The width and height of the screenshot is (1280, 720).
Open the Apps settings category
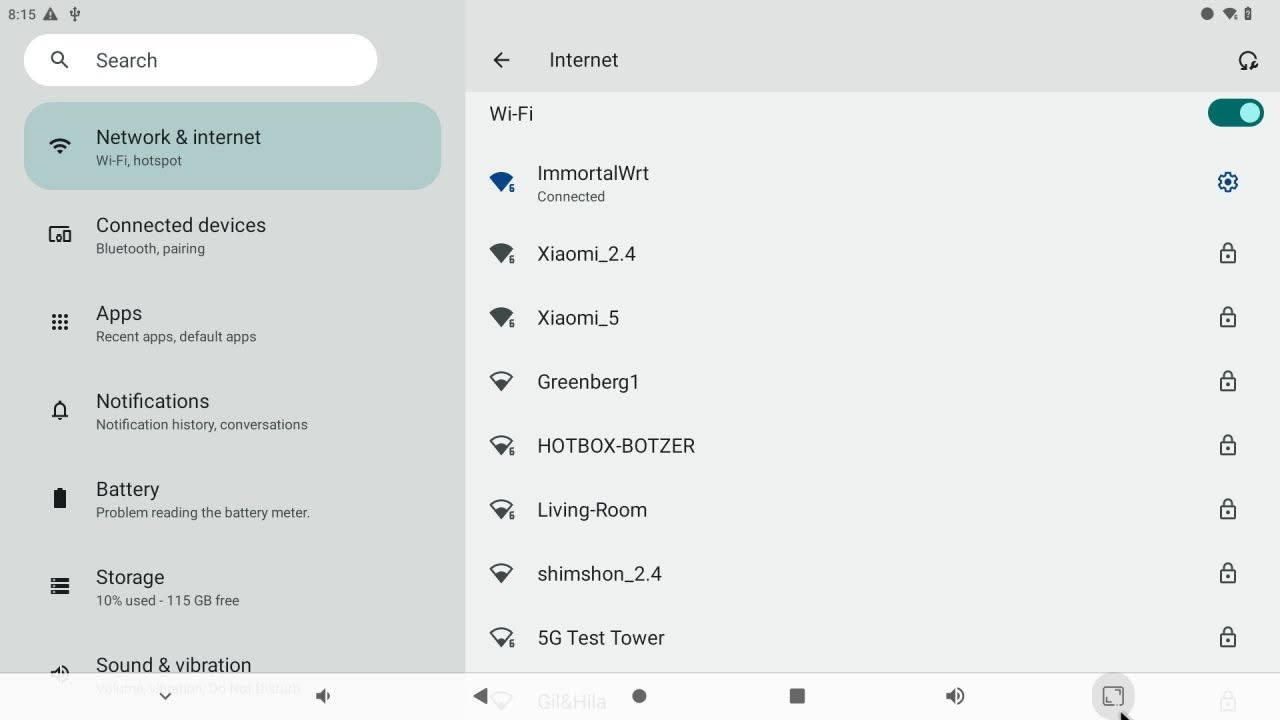click(x=232, y=323)
